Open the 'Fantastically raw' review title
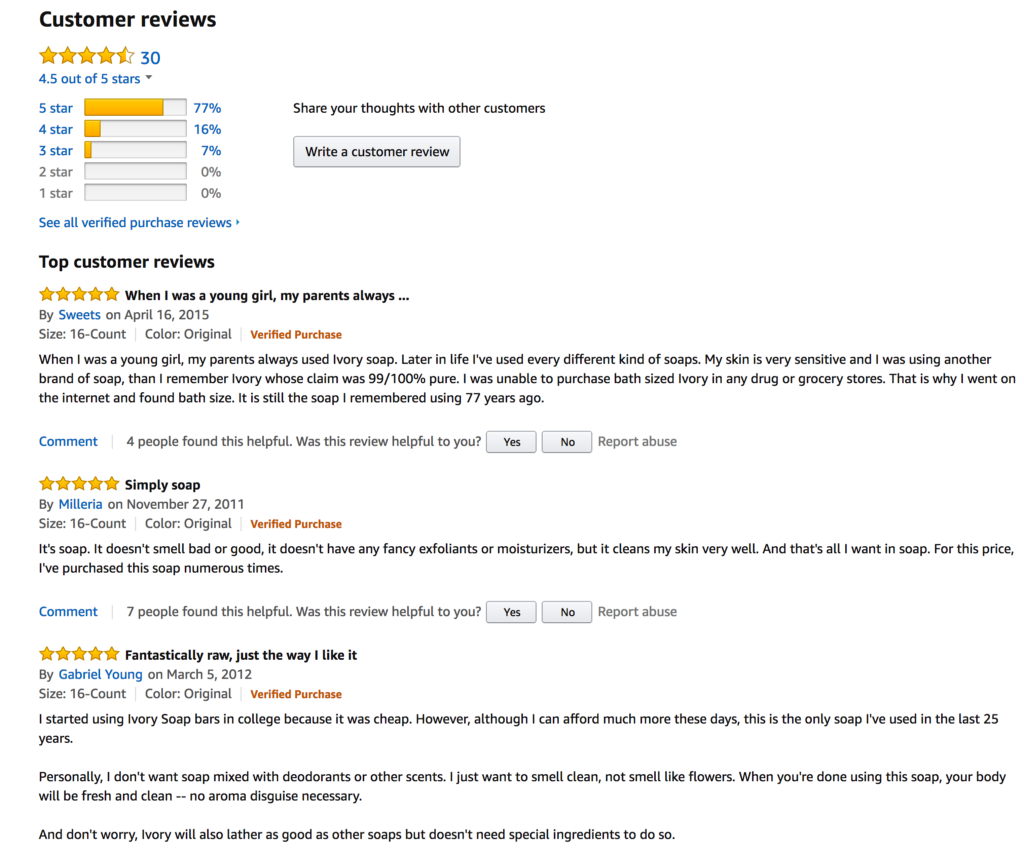1024x857 pixels. pos(240,655)
